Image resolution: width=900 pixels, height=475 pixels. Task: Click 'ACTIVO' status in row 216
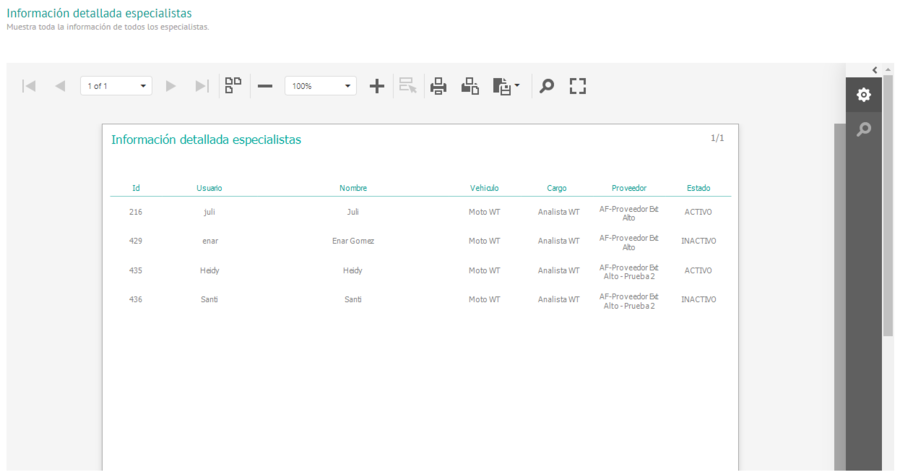698,212
